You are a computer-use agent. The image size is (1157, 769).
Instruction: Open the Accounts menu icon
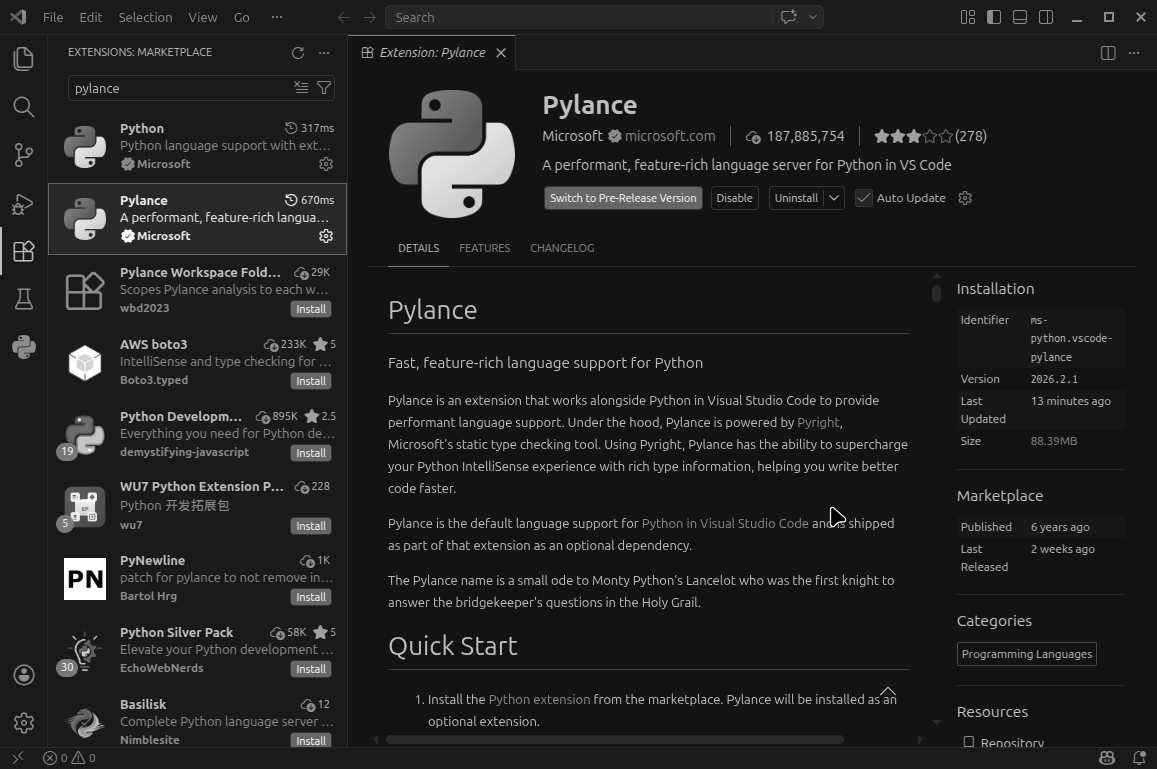click(24, 675)
